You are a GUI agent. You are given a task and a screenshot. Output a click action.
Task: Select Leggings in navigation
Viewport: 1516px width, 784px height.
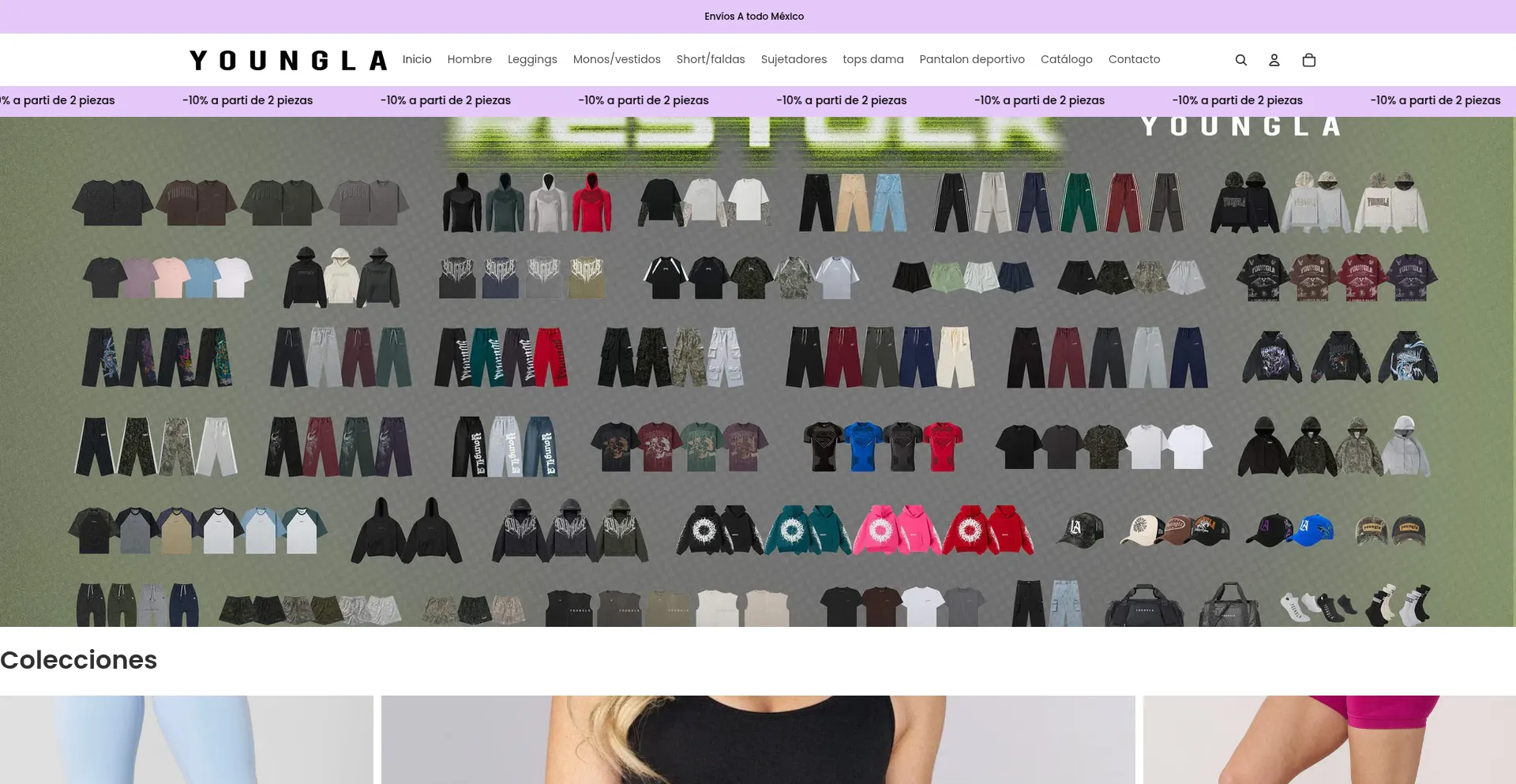tap(532, 59)
